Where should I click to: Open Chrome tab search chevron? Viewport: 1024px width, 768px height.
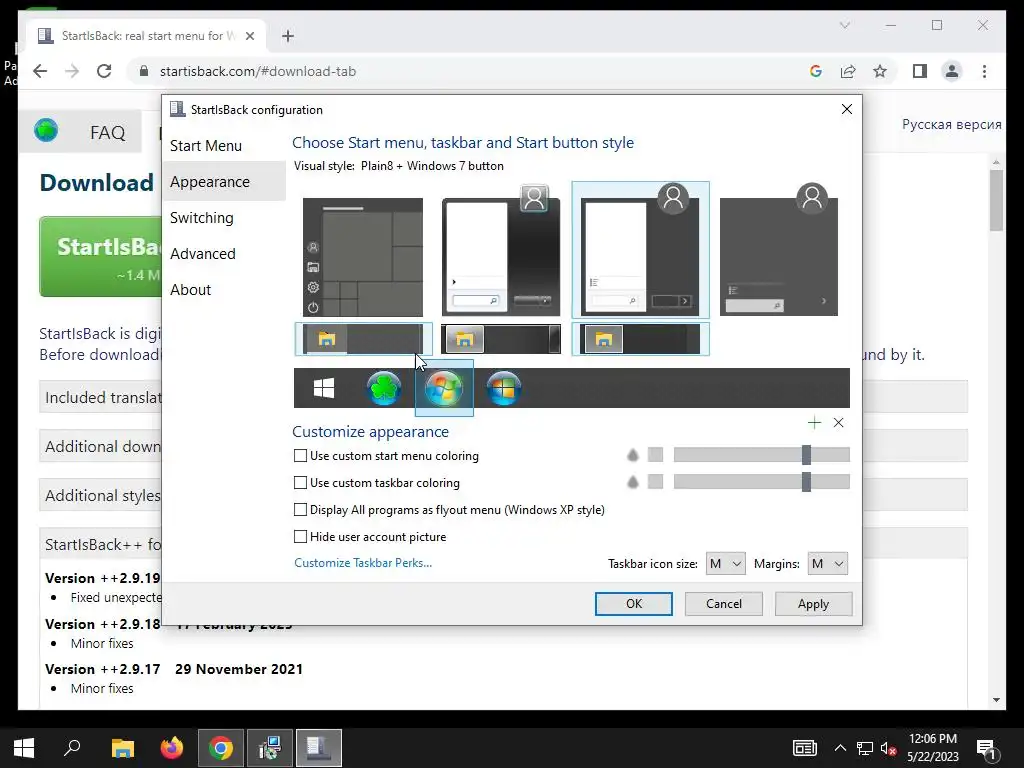[x=844, y=25]
